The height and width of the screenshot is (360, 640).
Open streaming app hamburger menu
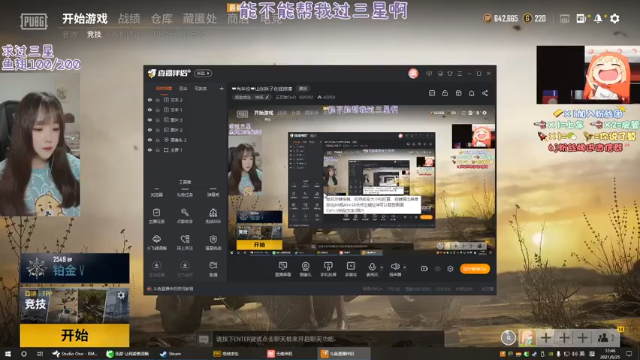click(460, 73)
